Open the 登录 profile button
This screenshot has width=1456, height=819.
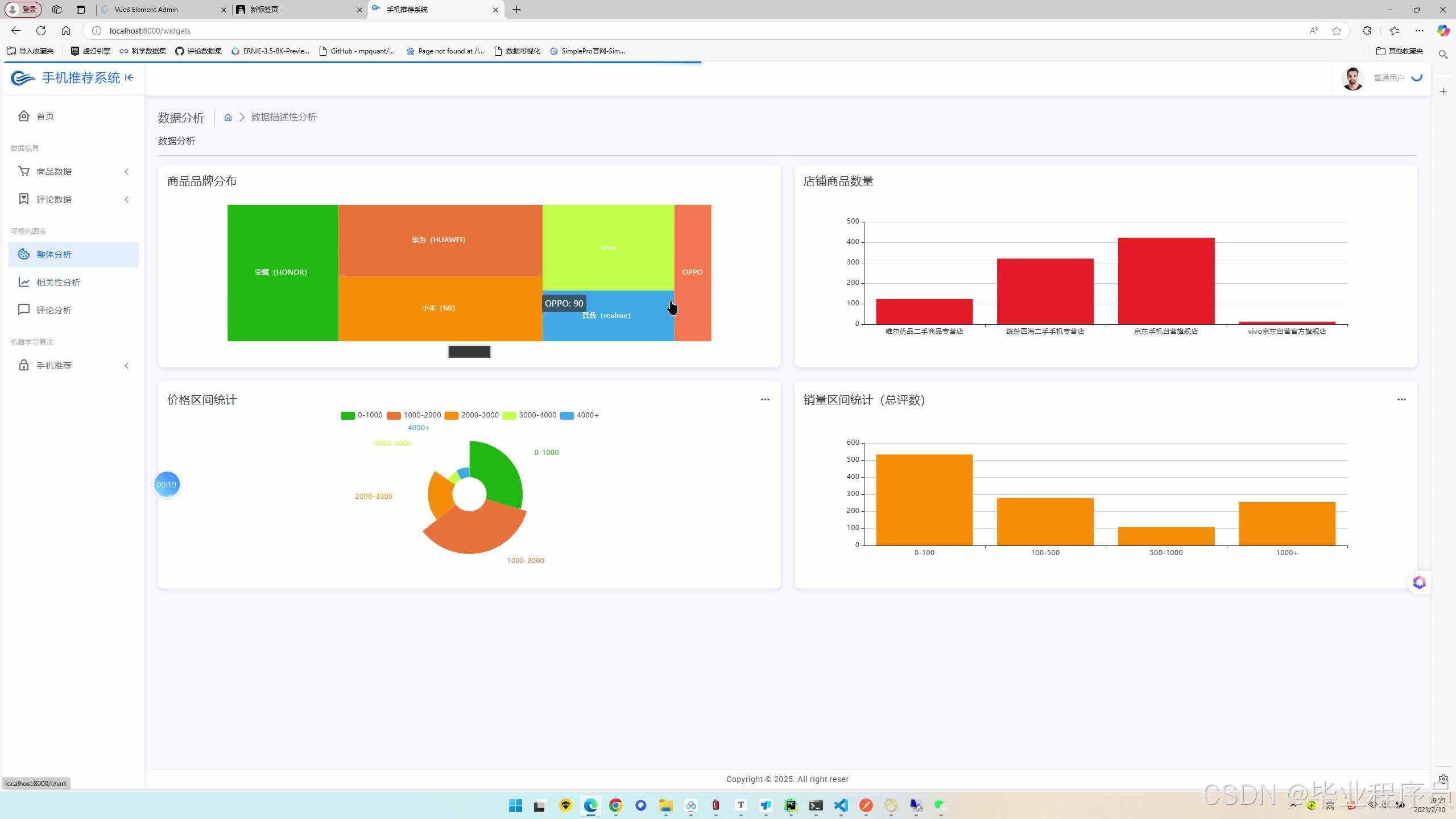[23, 10]
